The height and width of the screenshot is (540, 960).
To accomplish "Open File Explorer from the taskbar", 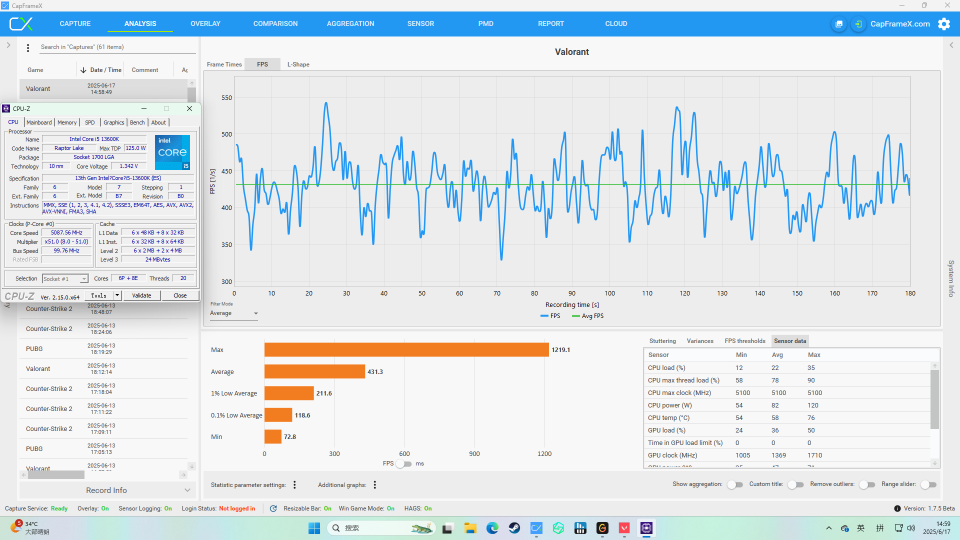I will (x=470, y=528).
